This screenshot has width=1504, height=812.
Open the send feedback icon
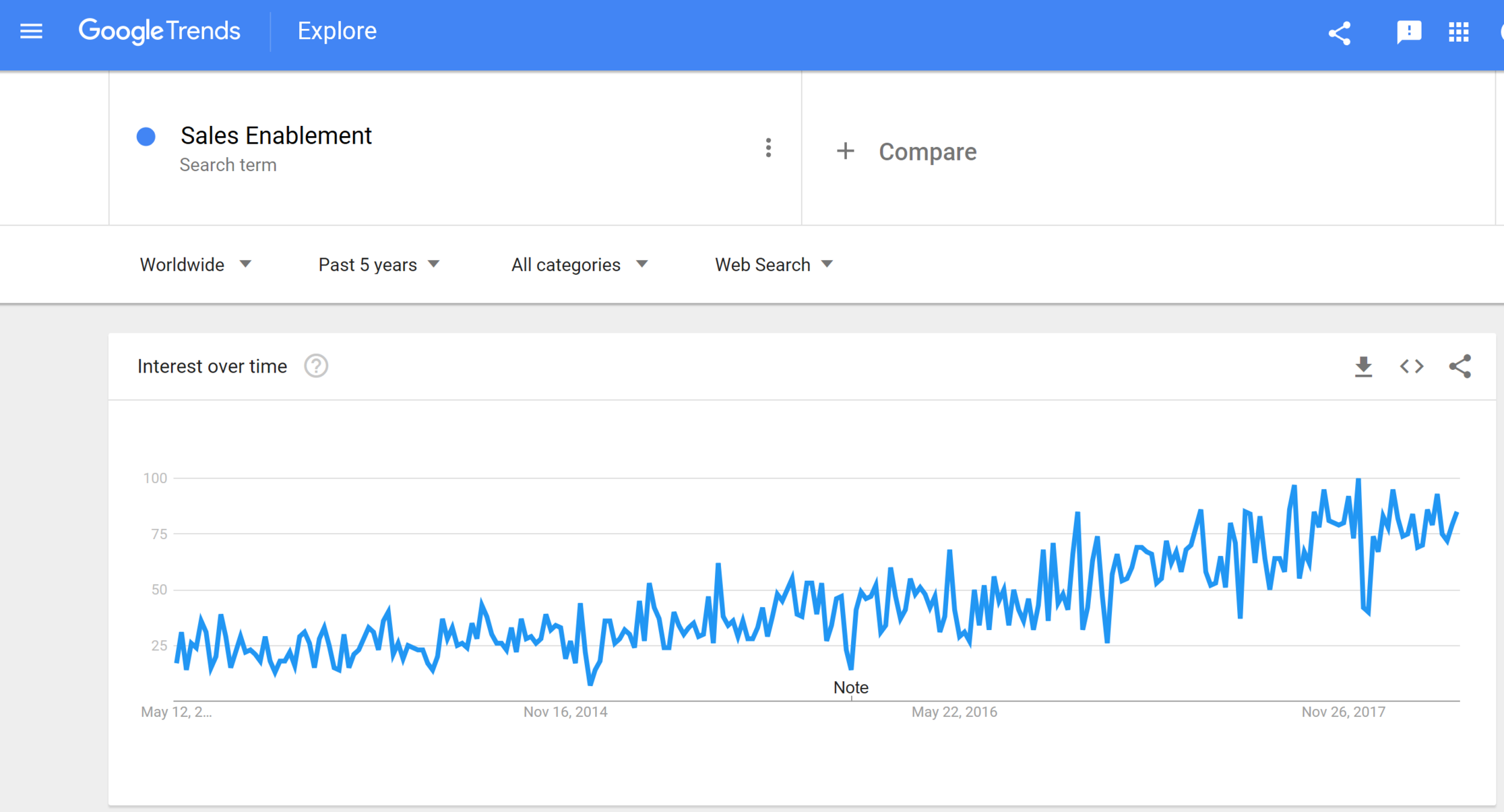pyautogui.click(x=1409, y=32)
